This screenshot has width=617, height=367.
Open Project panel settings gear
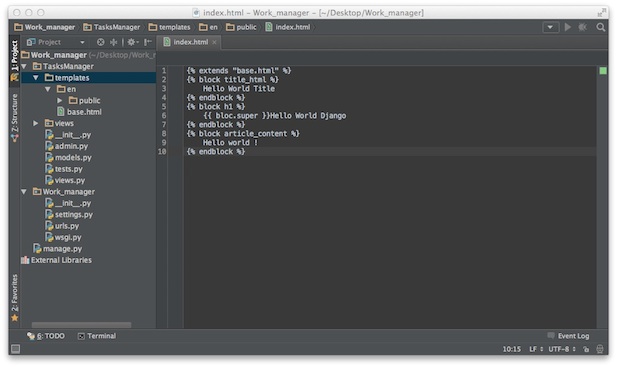tap(132, 42)
